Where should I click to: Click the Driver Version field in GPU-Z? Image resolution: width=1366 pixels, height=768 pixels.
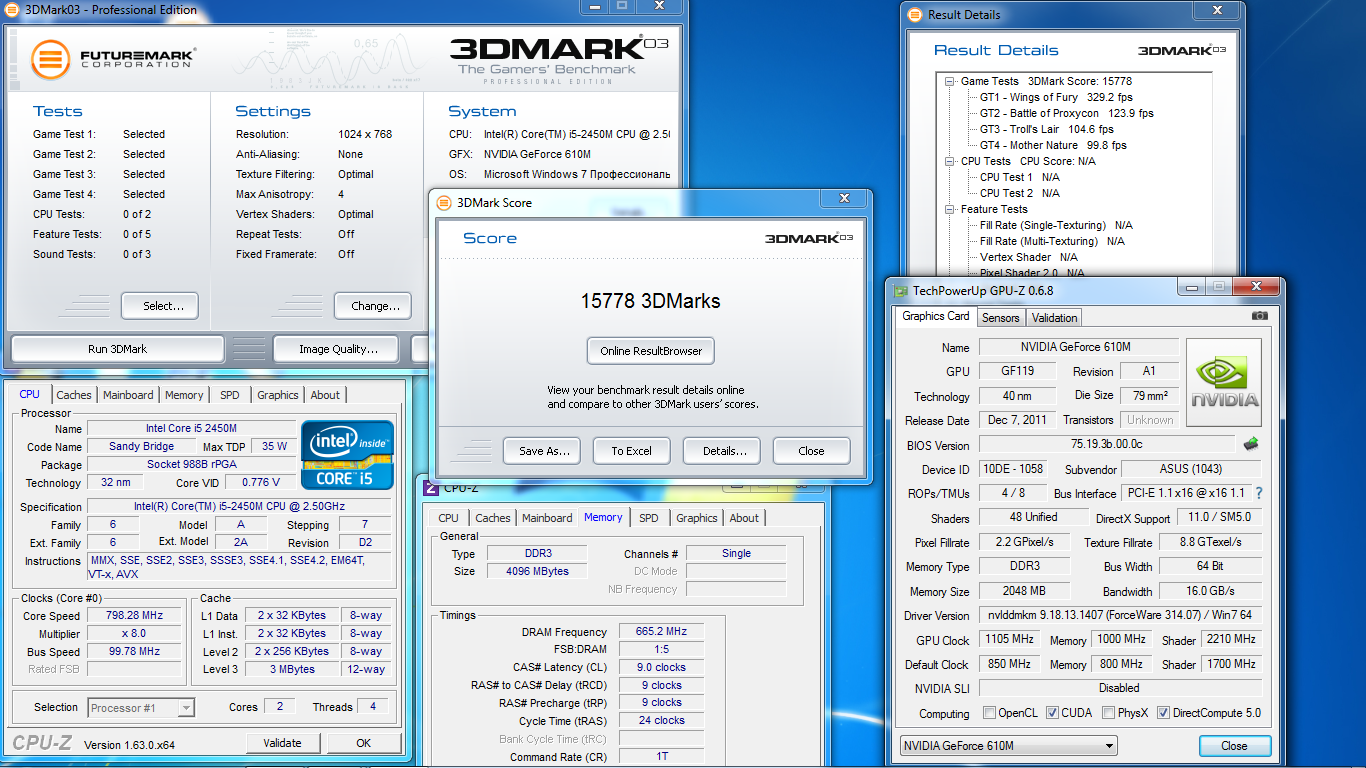[x=1119, y=616]
